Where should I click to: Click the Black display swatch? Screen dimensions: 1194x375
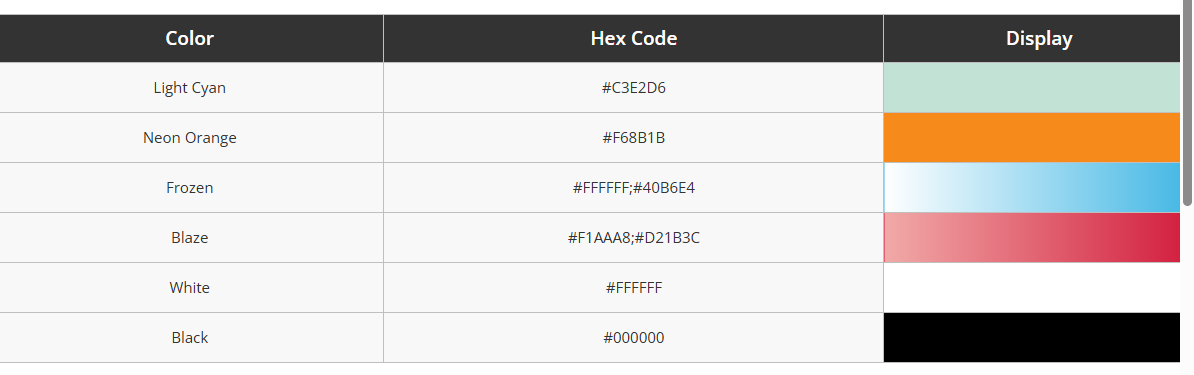1032,338
